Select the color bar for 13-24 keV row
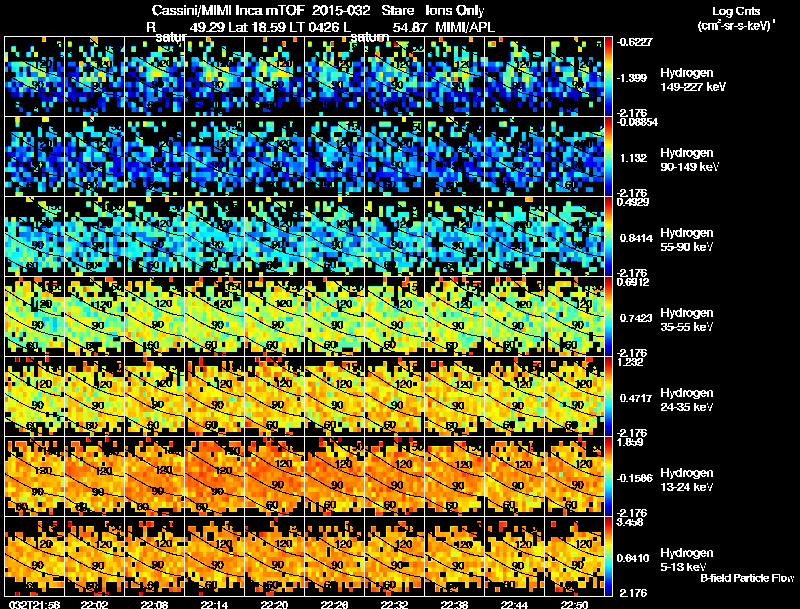Screen dimensions: 800x609 point(609,477)
